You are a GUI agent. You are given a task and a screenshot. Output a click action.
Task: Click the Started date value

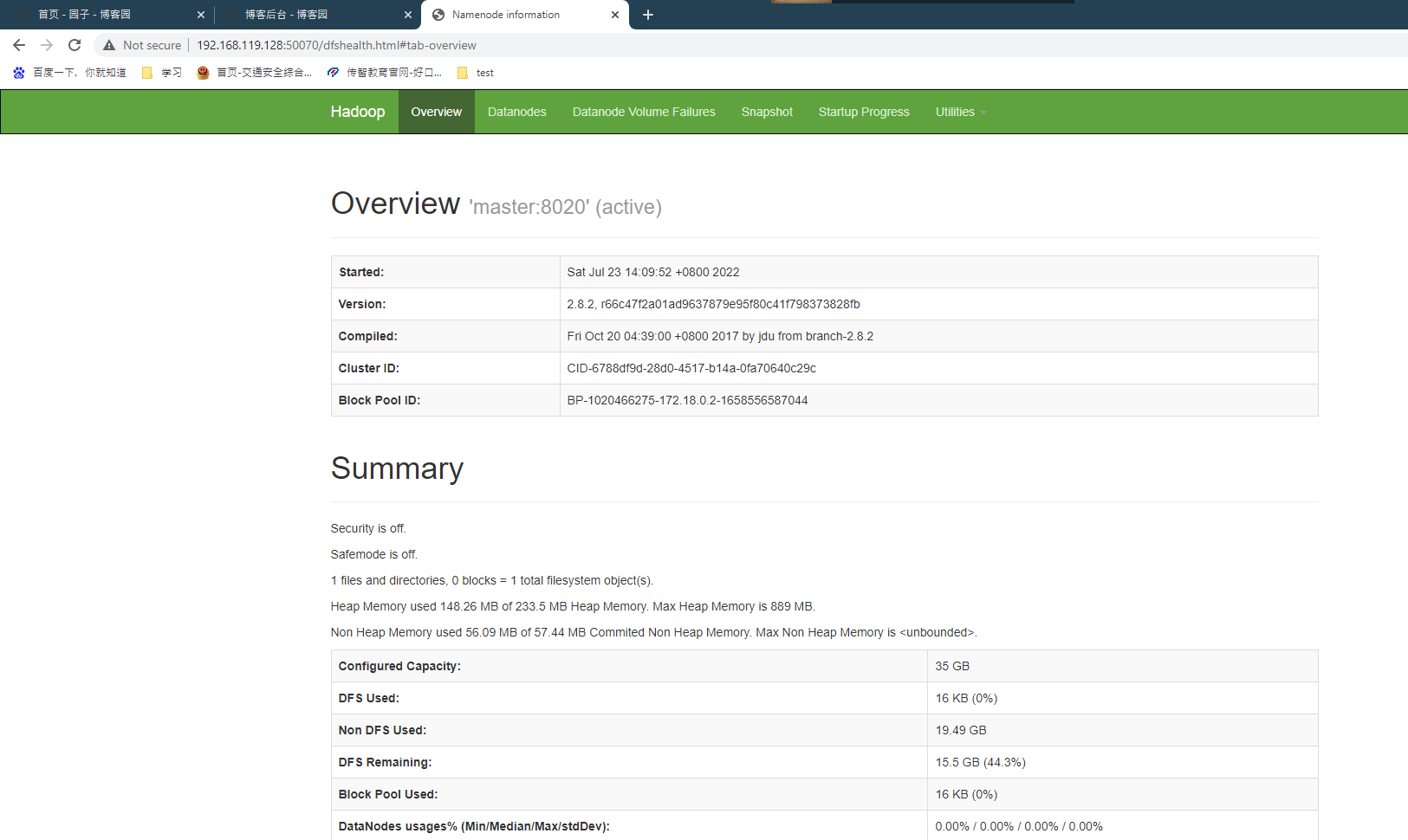point(653,272)
